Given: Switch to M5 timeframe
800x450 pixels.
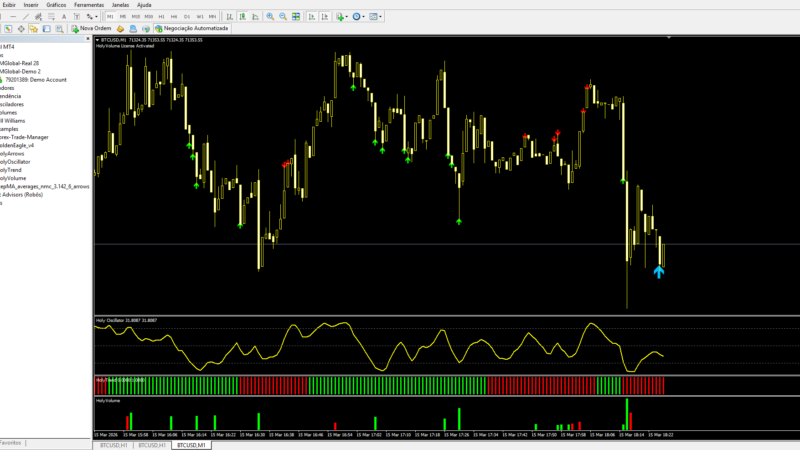Looking at the screenshot, I should point(123,16).
